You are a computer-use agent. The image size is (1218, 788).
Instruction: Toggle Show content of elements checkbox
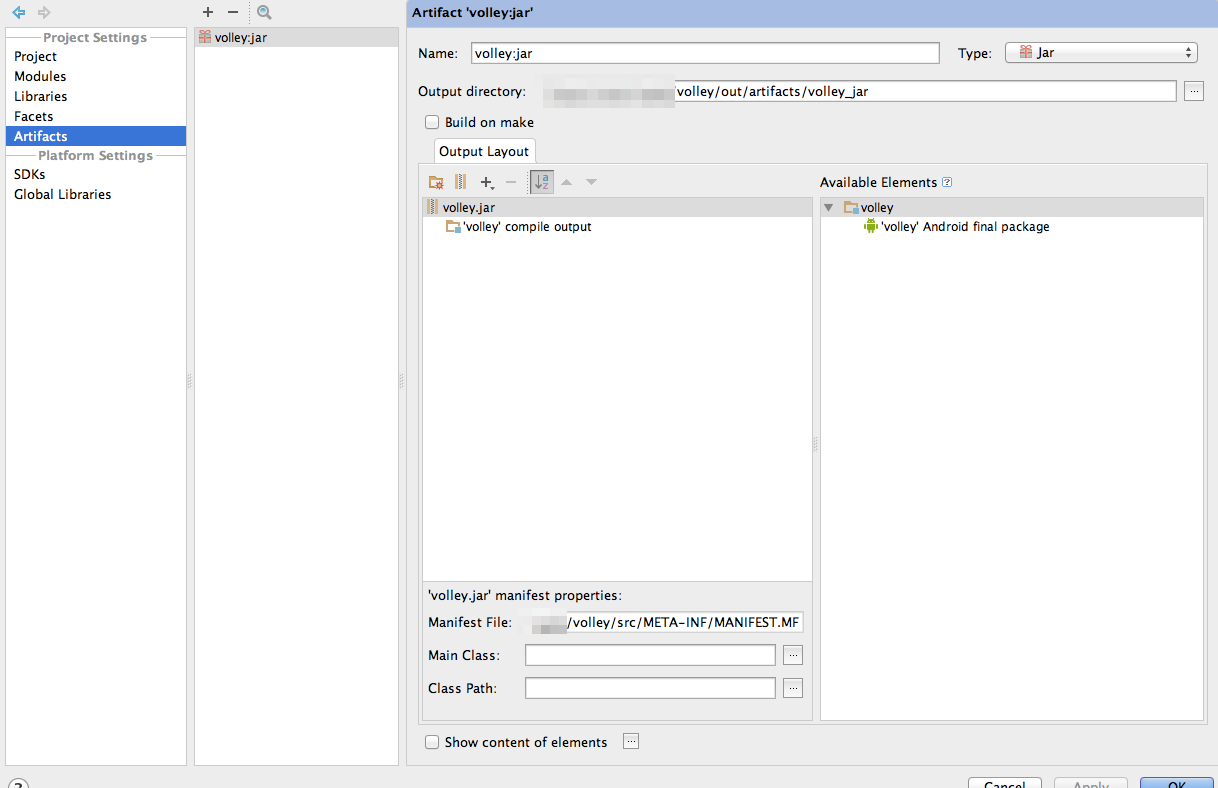[432, 742]
